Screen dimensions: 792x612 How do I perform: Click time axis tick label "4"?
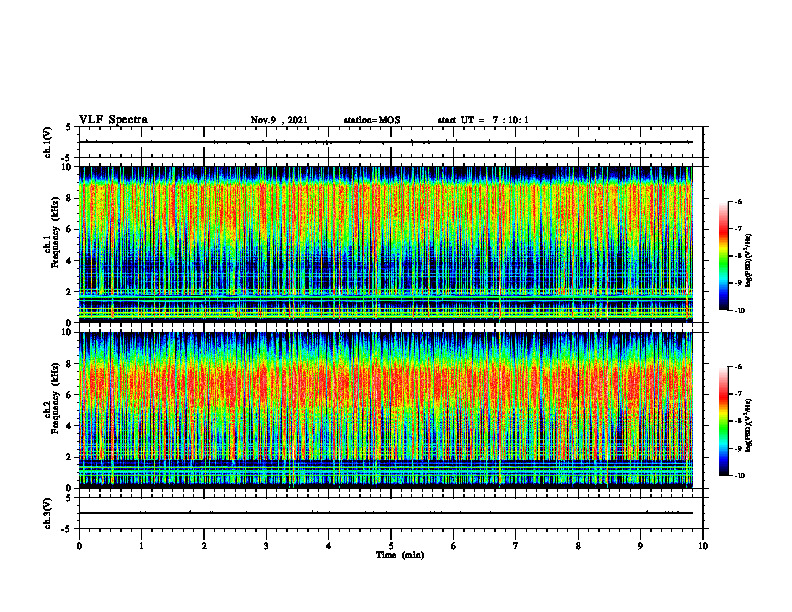[x=329, y=546]
